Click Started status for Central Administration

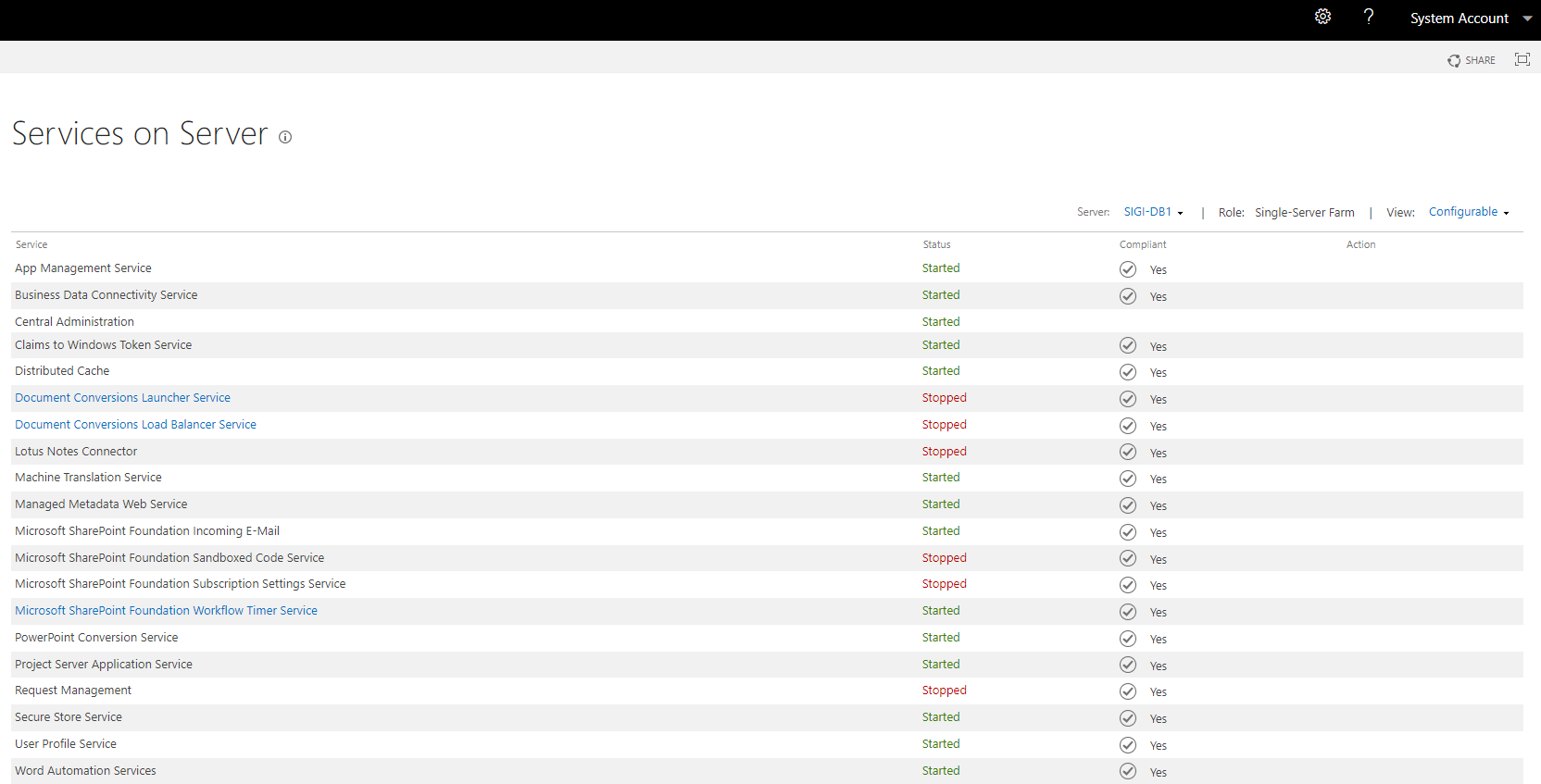[x=941, y=322]
